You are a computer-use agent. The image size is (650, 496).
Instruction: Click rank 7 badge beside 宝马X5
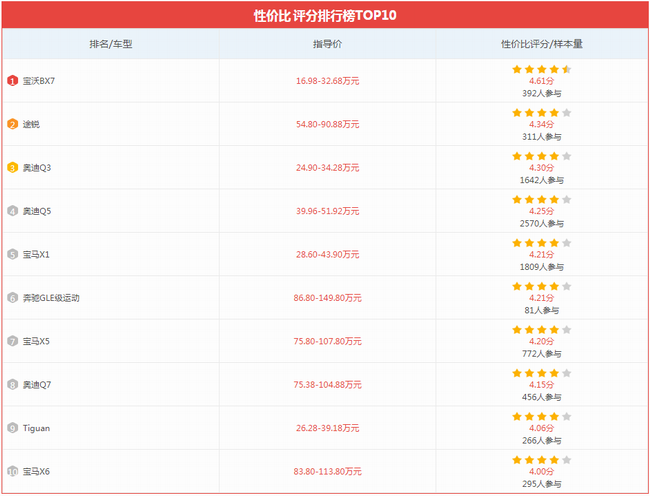pos(12,341)
